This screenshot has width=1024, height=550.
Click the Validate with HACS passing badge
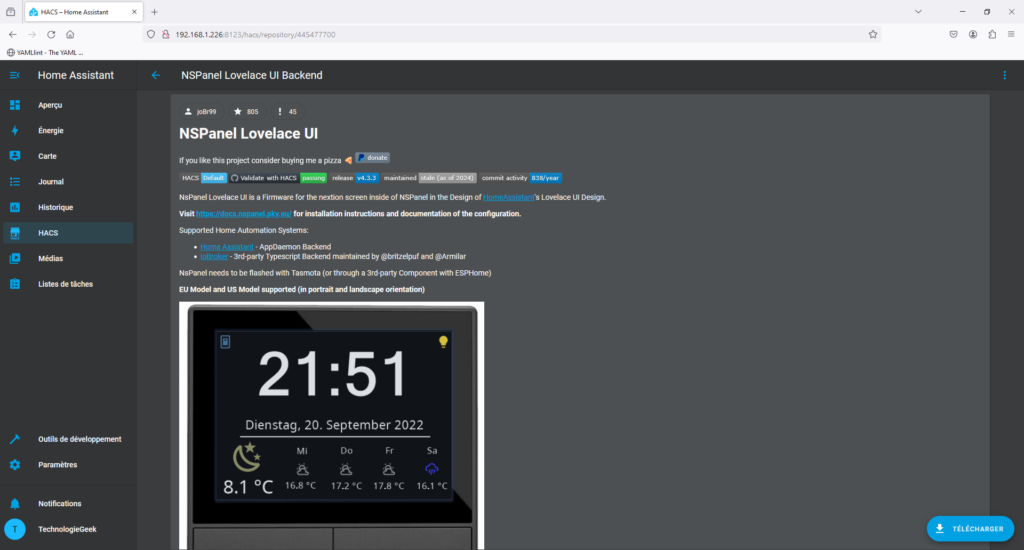point(278,178)
